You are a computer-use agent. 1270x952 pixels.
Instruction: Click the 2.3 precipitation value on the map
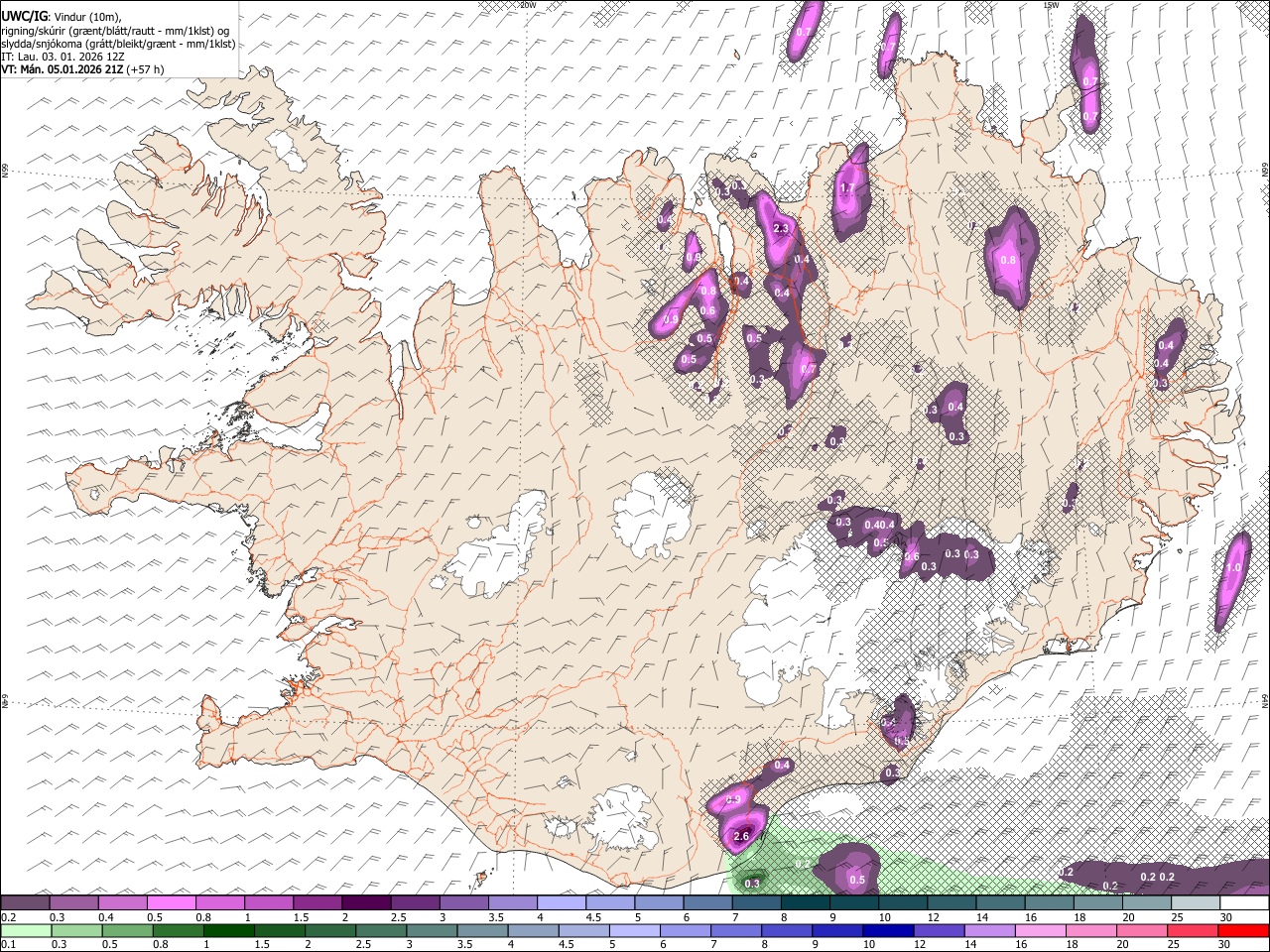point(780,228)
